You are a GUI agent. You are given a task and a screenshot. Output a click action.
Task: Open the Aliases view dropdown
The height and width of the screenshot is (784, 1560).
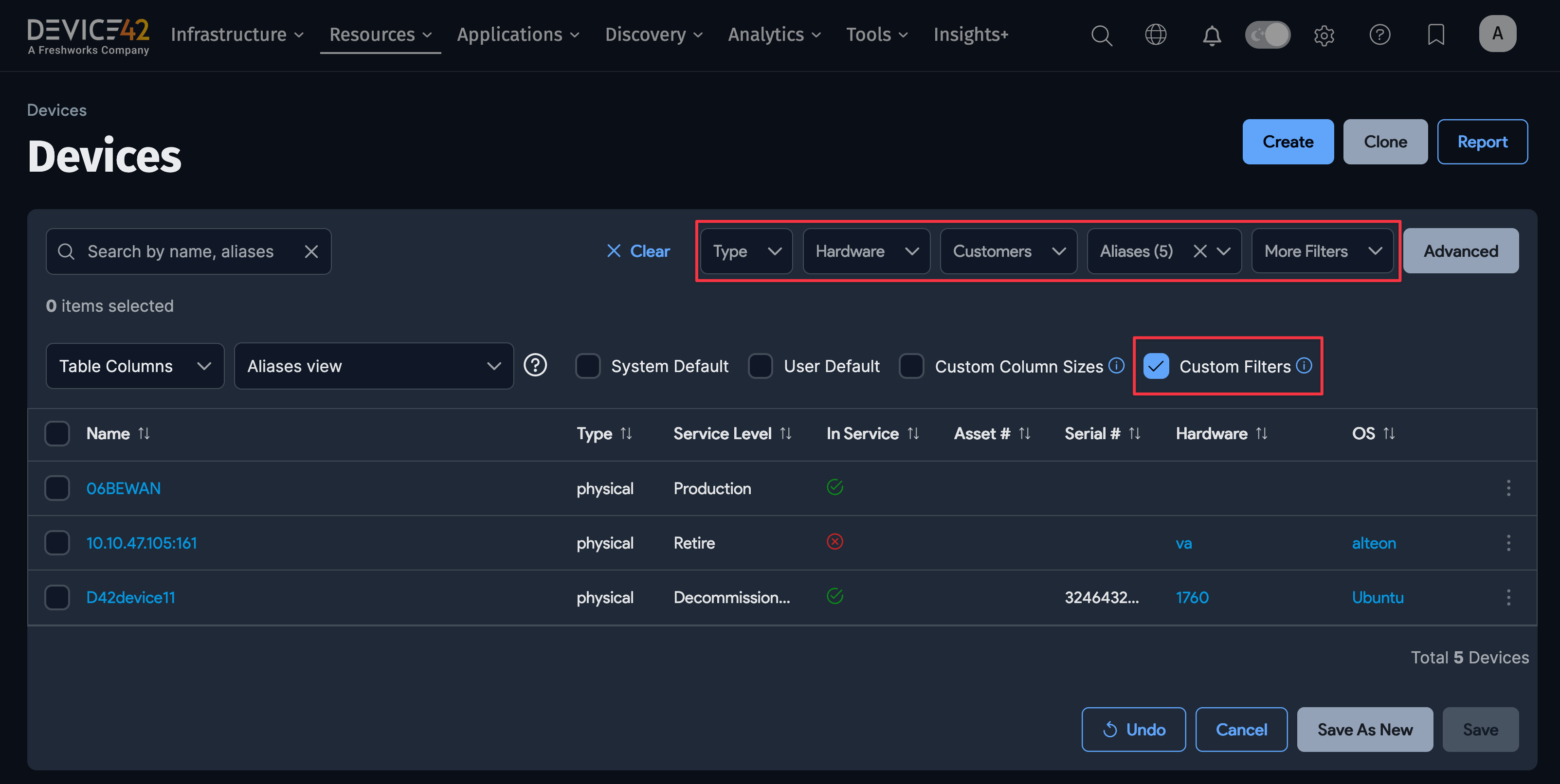374,366
